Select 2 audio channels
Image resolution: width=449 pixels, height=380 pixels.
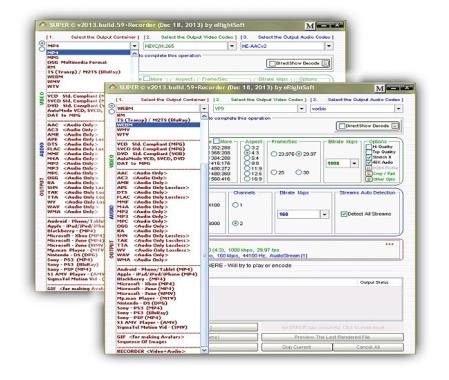235,223
